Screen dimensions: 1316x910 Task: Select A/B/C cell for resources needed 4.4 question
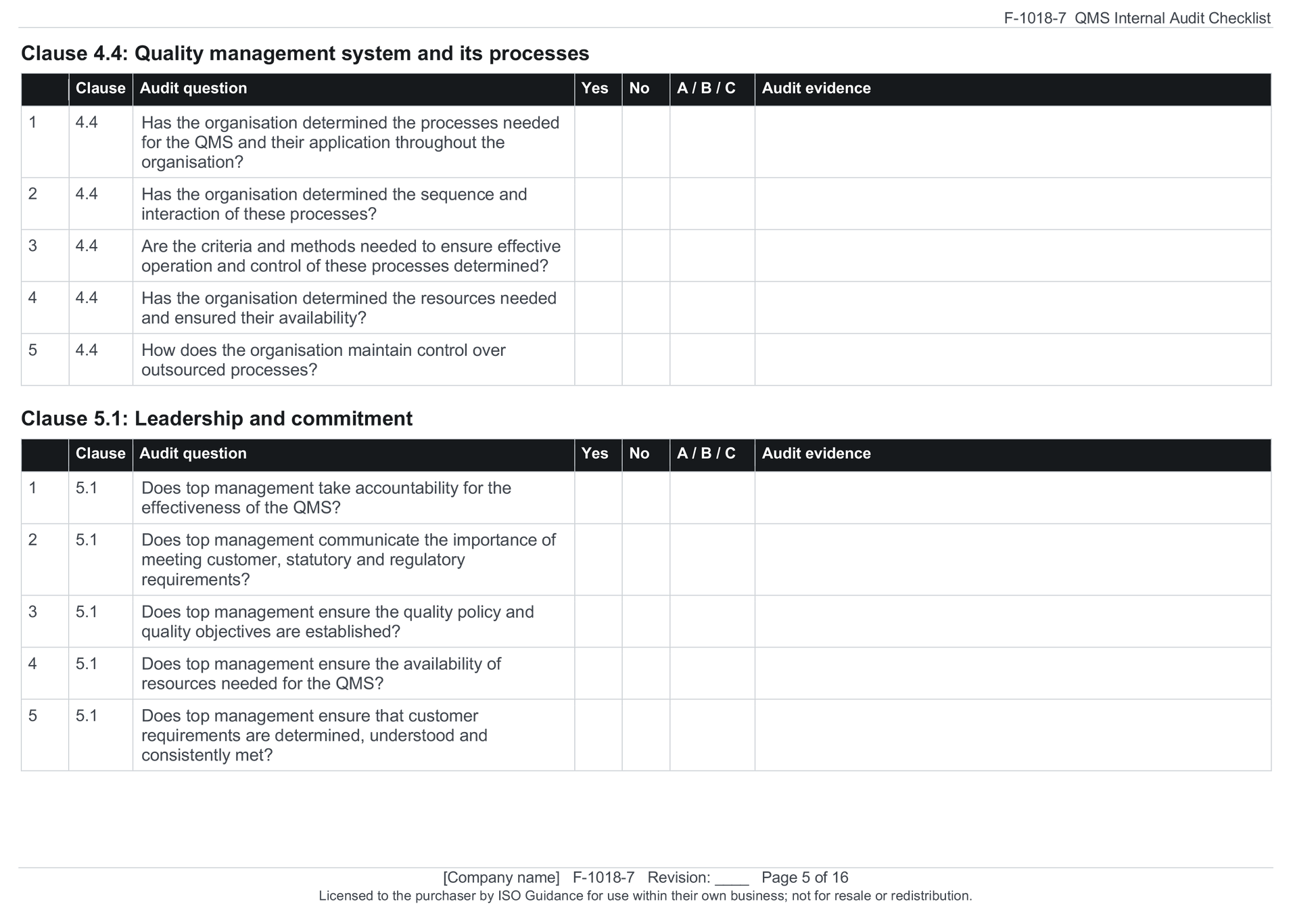[x=712, y=307]
